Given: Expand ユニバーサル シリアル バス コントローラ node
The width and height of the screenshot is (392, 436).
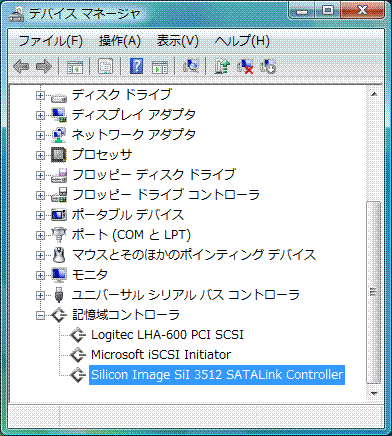Looking at the screenshot, I should [40, 295].
